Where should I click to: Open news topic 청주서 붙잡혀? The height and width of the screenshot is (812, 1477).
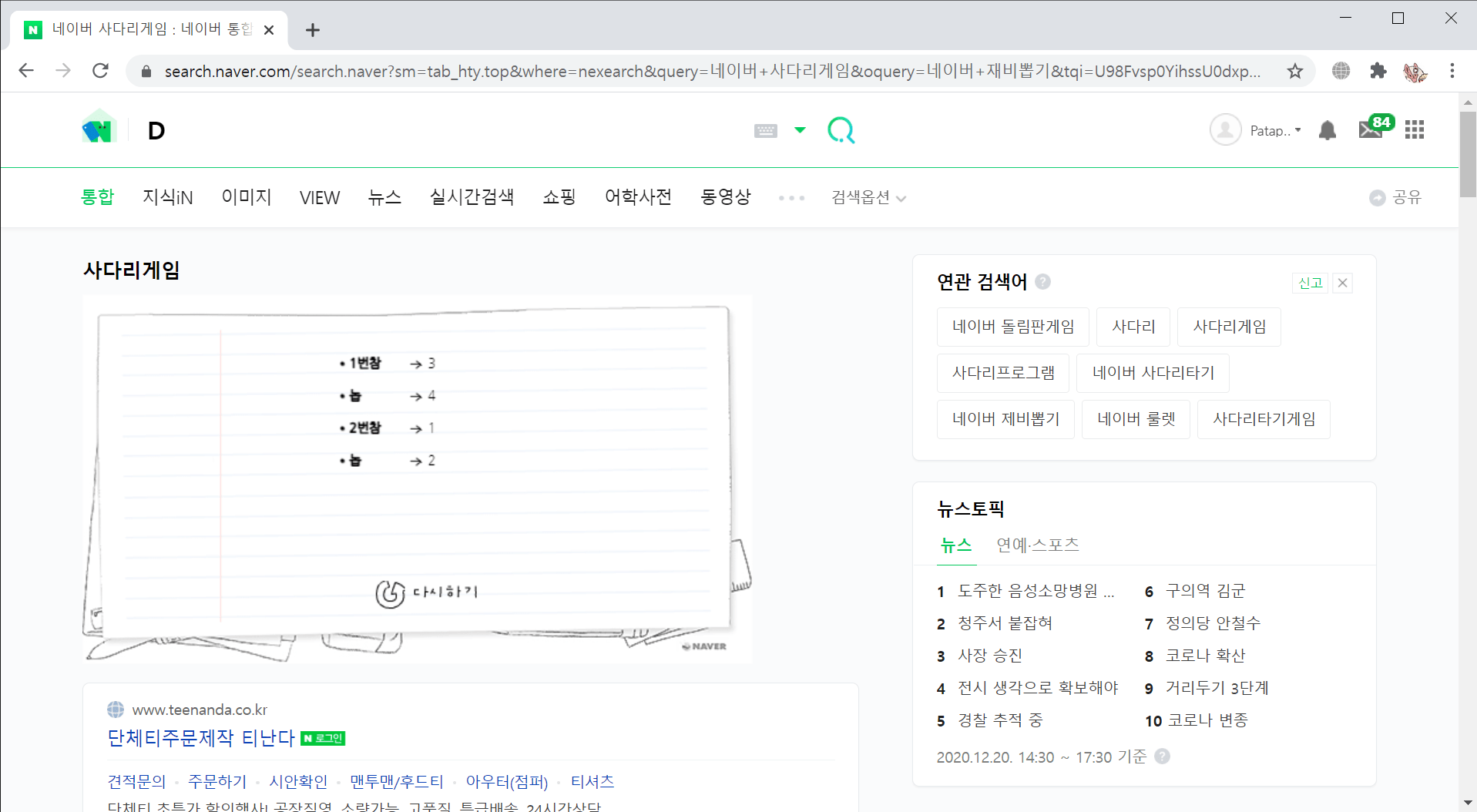click(x=1005, y=623)
